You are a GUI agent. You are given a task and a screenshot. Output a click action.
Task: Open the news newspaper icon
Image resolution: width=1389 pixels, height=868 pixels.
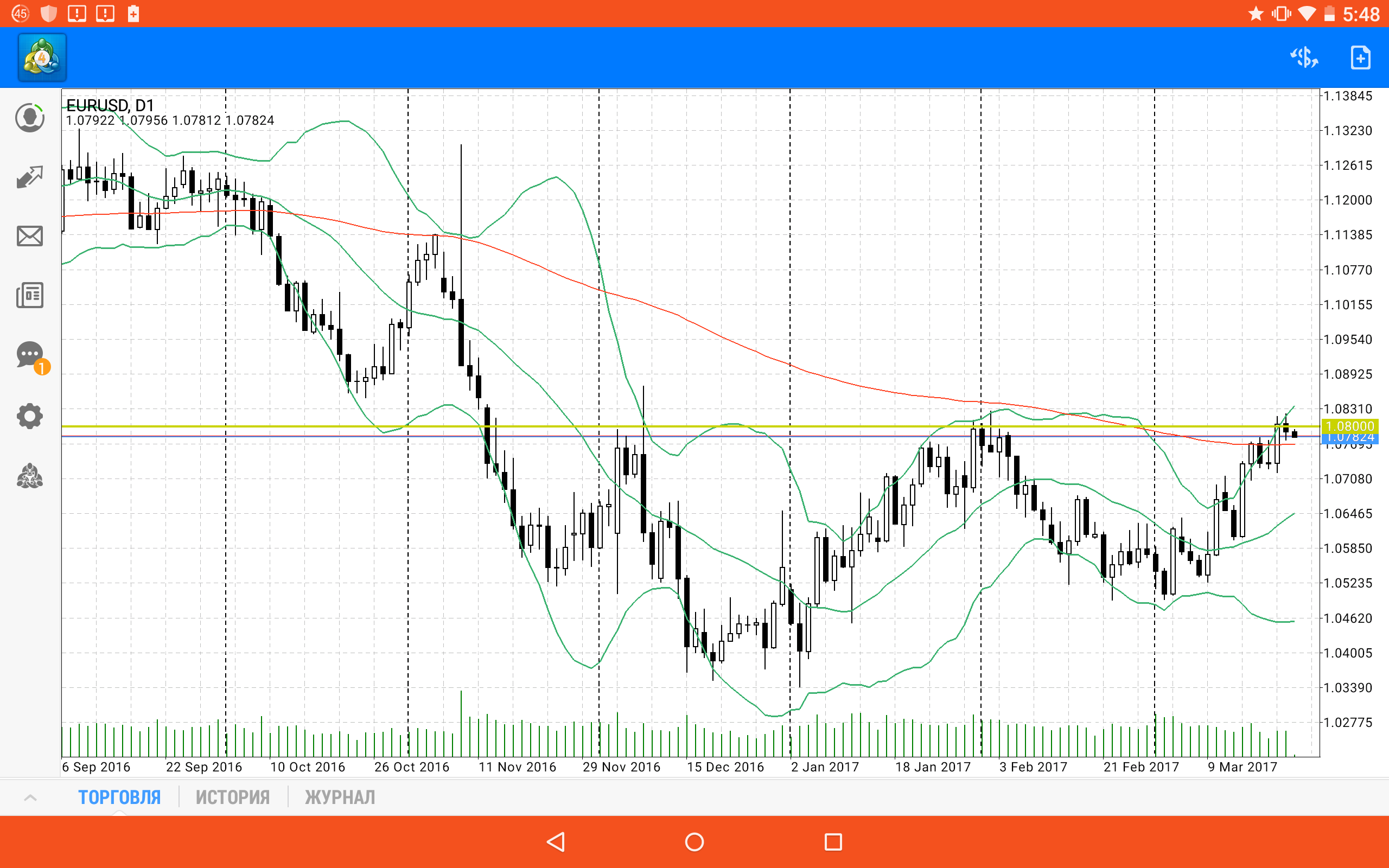pos(30,295)
